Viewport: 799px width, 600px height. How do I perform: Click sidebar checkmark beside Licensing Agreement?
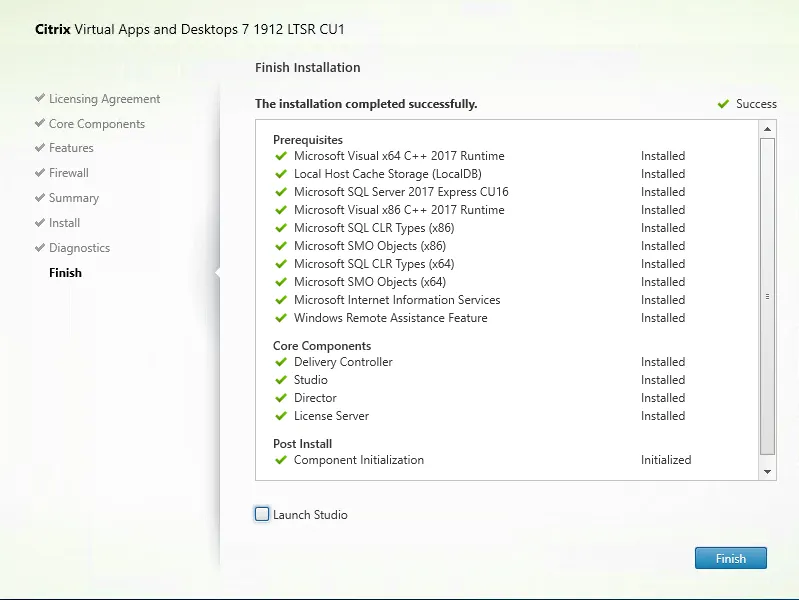pos(40,97)
